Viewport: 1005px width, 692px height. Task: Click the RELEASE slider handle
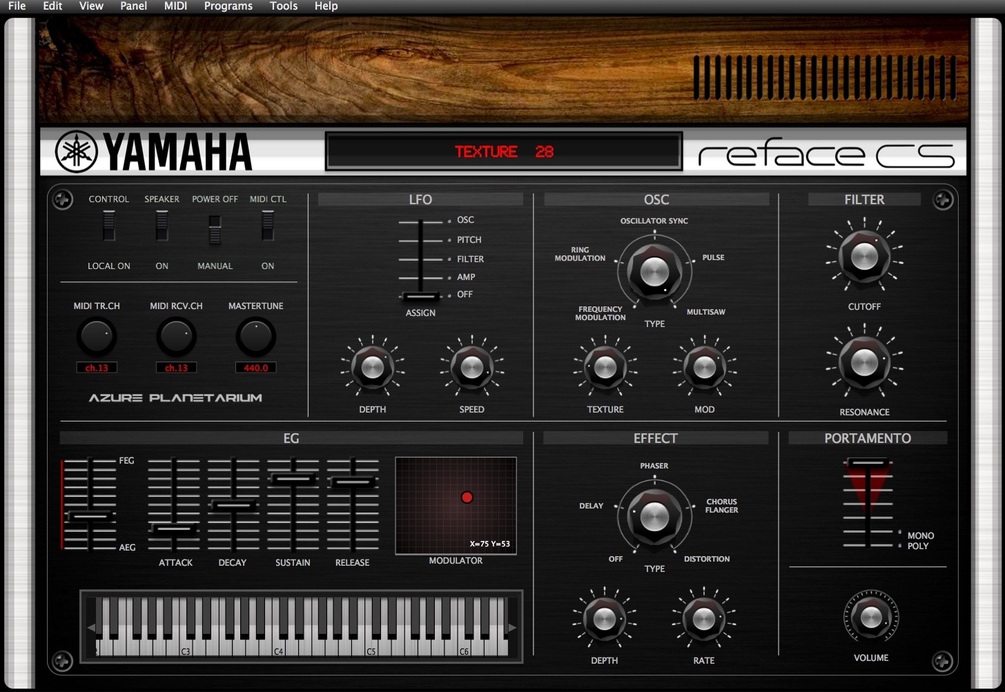pos(353,482)
